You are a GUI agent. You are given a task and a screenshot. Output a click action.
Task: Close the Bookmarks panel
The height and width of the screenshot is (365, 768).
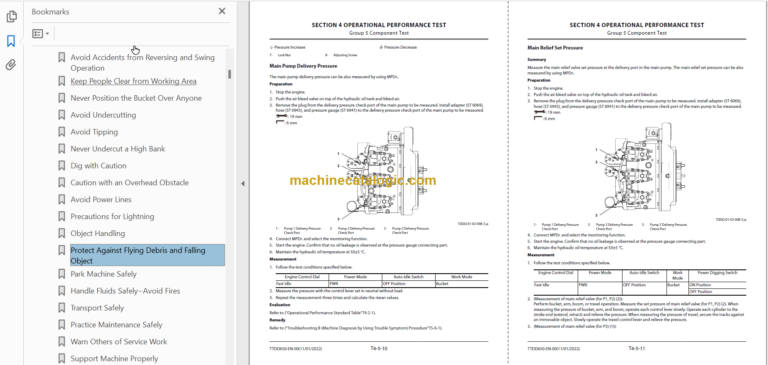[222, 11]
